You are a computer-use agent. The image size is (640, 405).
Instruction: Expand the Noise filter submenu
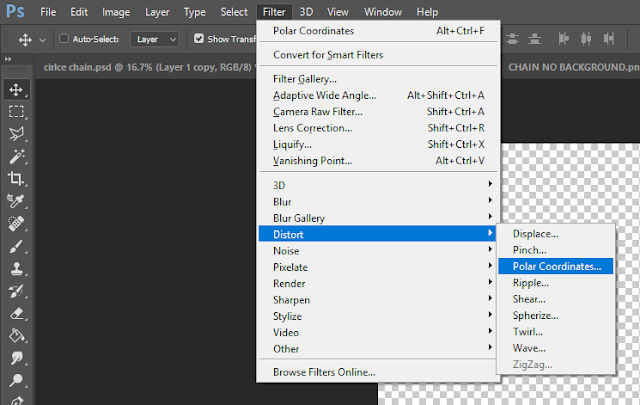(x=378, y=251)
